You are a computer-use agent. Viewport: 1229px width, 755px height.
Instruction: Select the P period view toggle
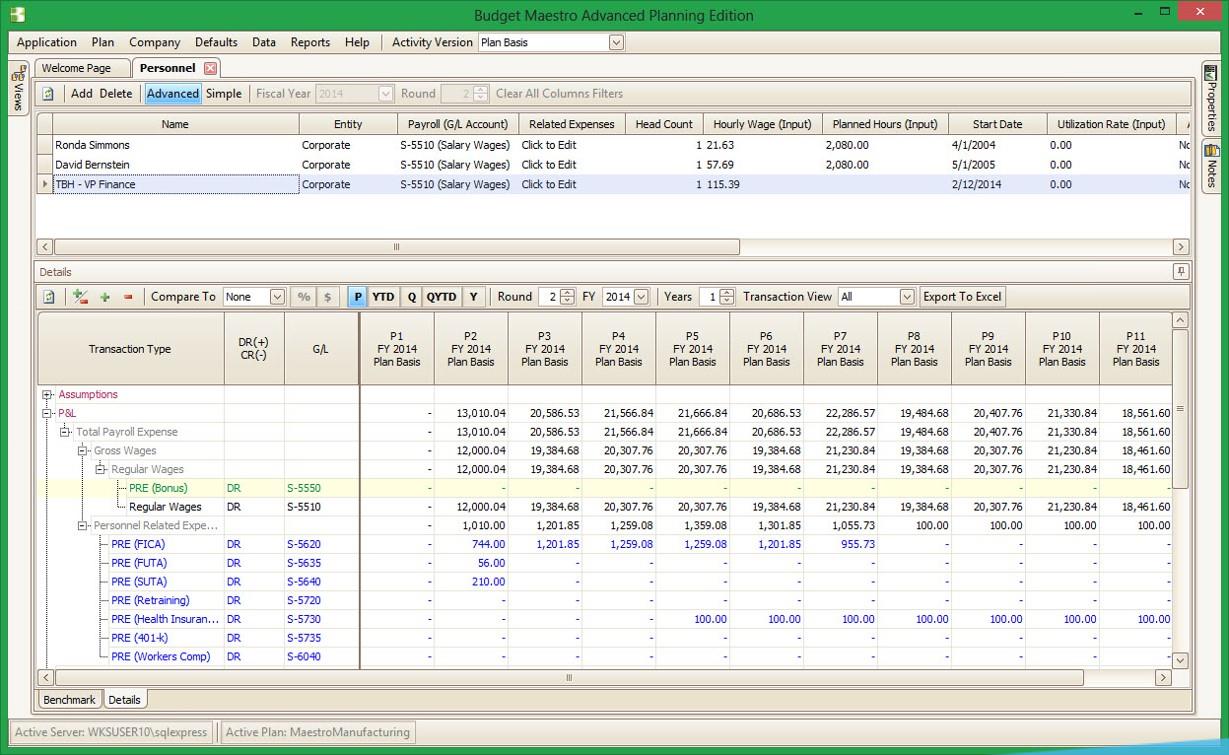(x=357, y=297)
